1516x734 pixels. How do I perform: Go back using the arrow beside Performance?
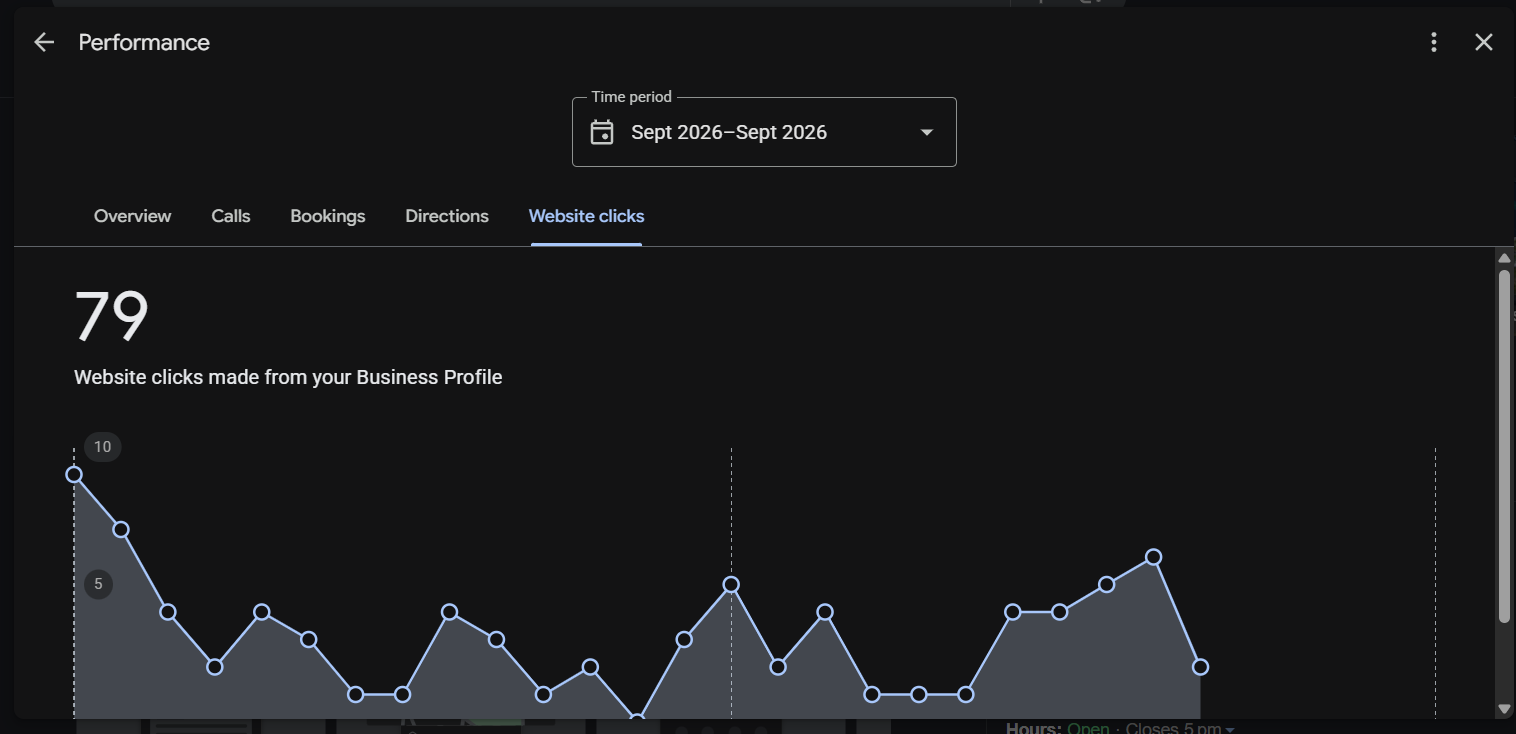pyautogui.click(x=44, y=42)
